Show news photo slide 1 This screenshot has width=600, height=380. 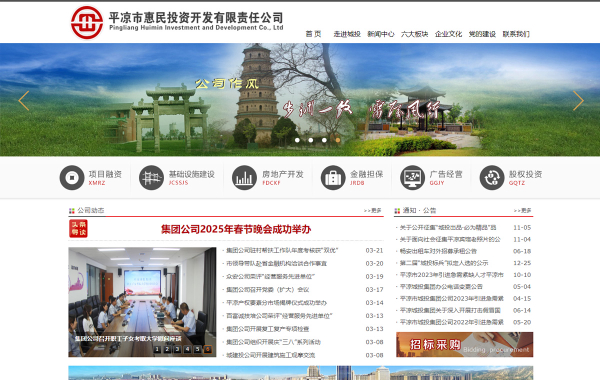pos(157,349)
